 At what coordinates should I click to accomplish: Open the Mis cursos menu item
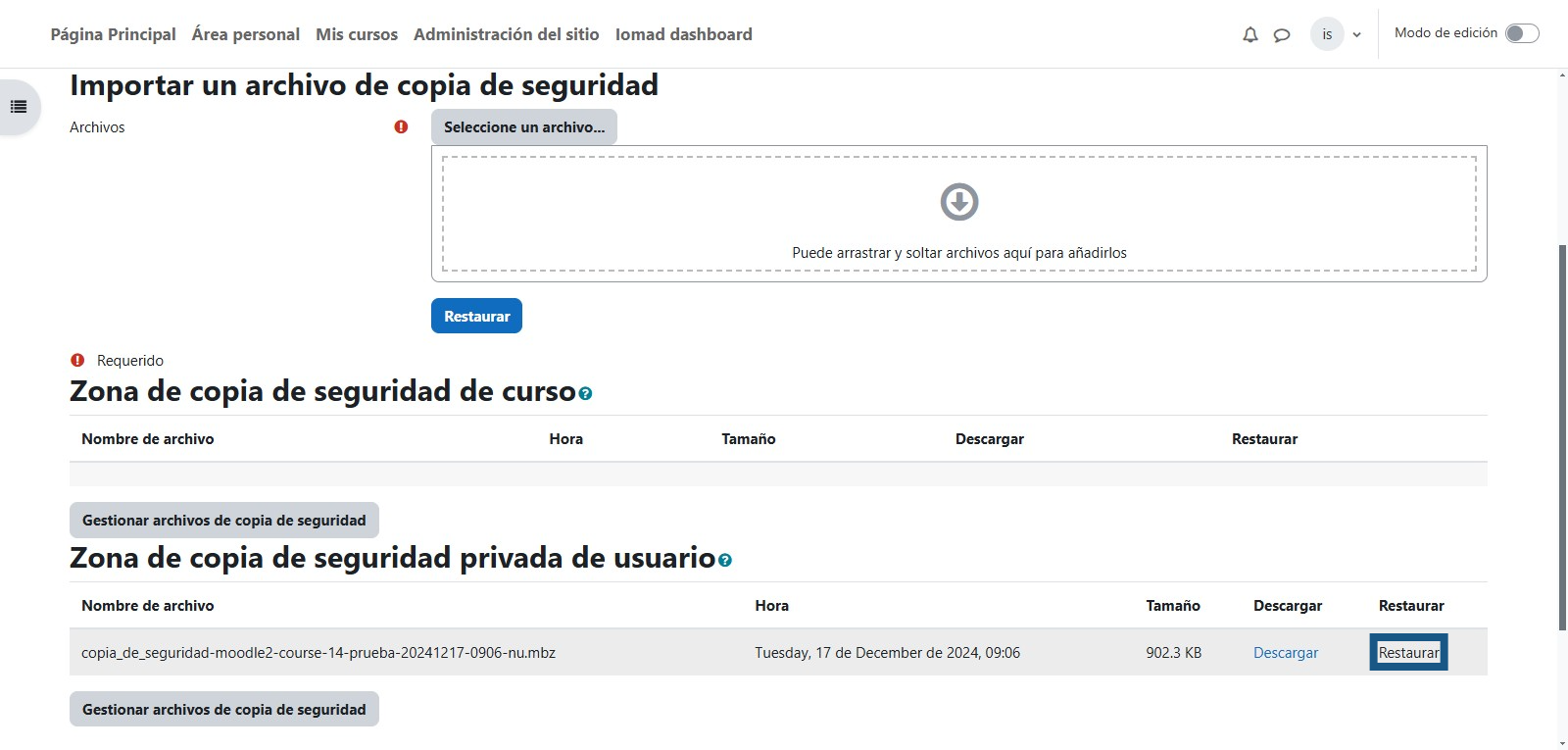pyautogui.click(x=357, y=34)
